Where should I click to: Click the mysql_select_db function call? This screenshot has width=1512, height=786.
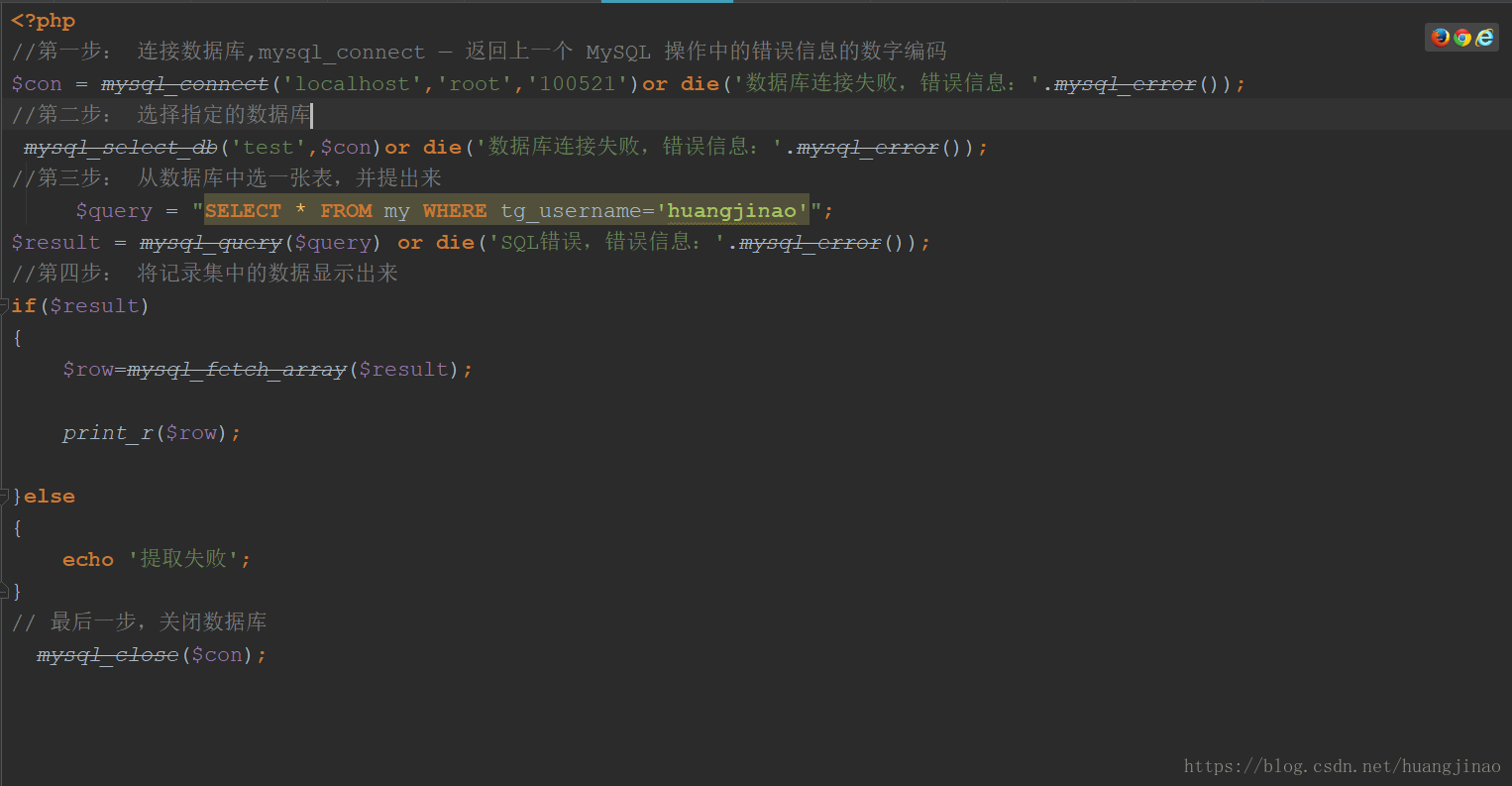[x=121, y=148]
